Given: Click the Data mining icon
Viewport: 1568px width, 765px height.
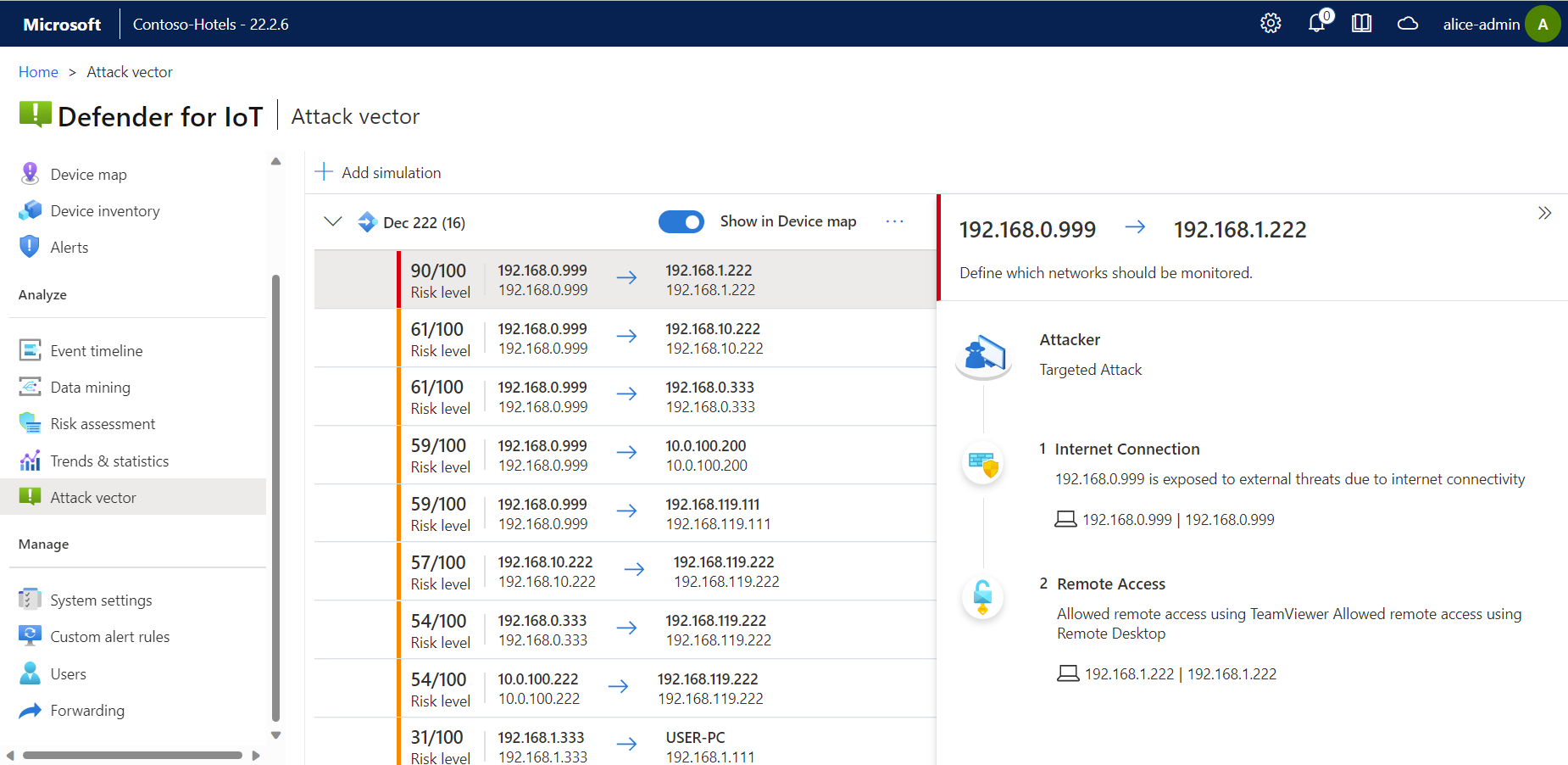Looking at the screenshot, I should coord(30,387).
